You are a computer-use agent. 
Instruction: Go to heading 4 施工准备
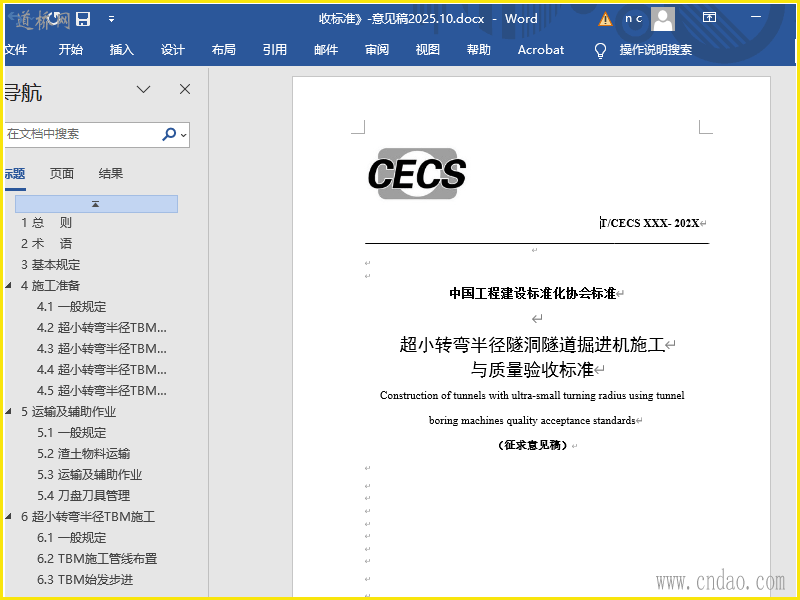(x=51, y=286)
